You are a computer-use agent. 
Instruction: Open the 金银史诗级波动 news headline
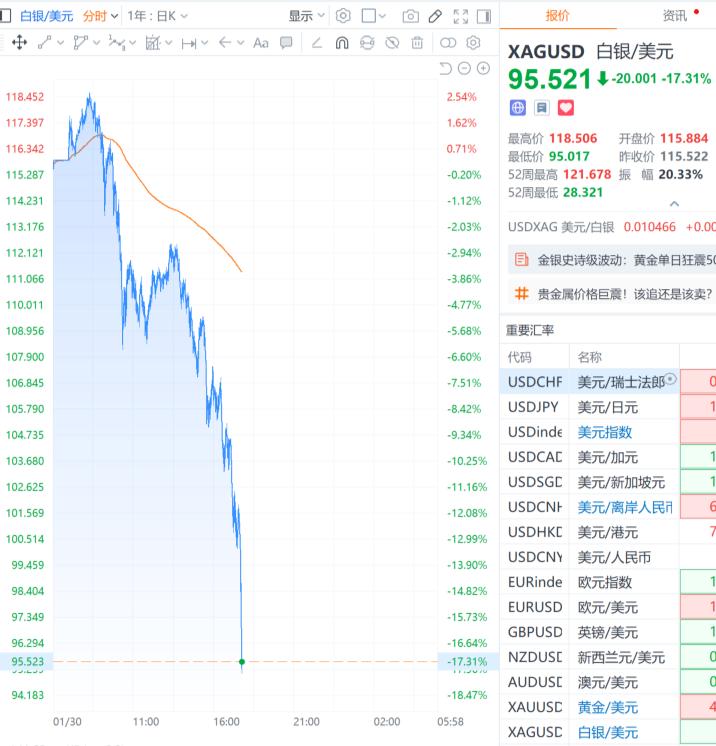[612, 260]
